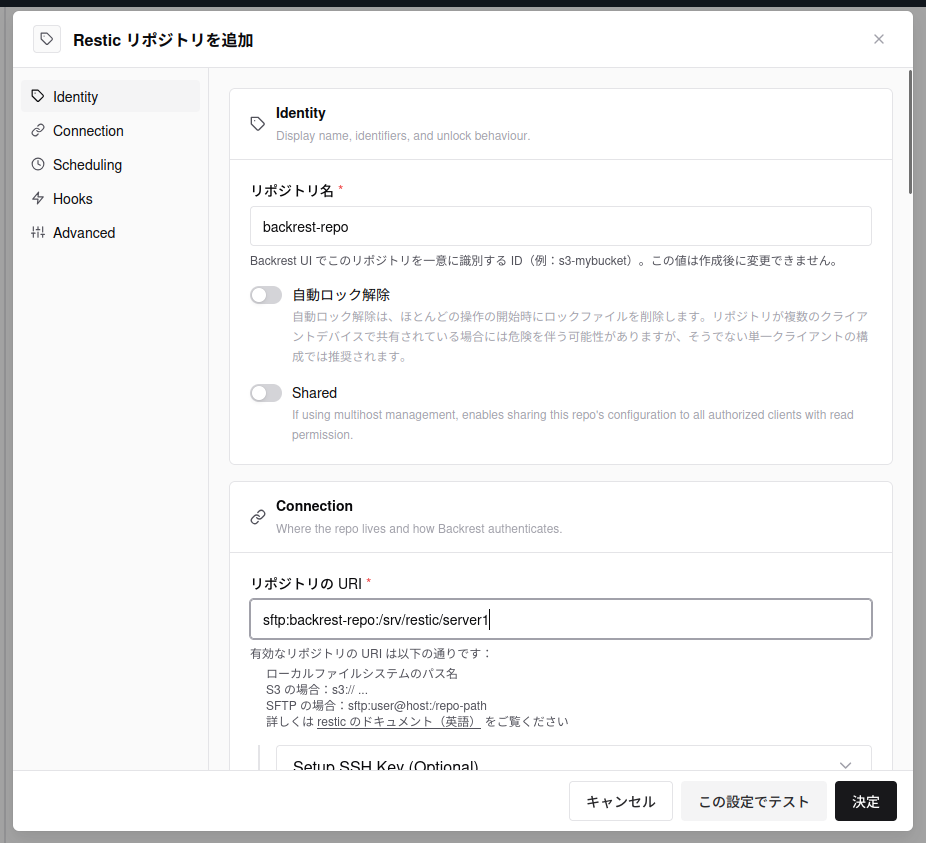The width and height of the screenshot is (926, 843).
Task: Confirm with the 決定 button
Action: pos(865,801)
